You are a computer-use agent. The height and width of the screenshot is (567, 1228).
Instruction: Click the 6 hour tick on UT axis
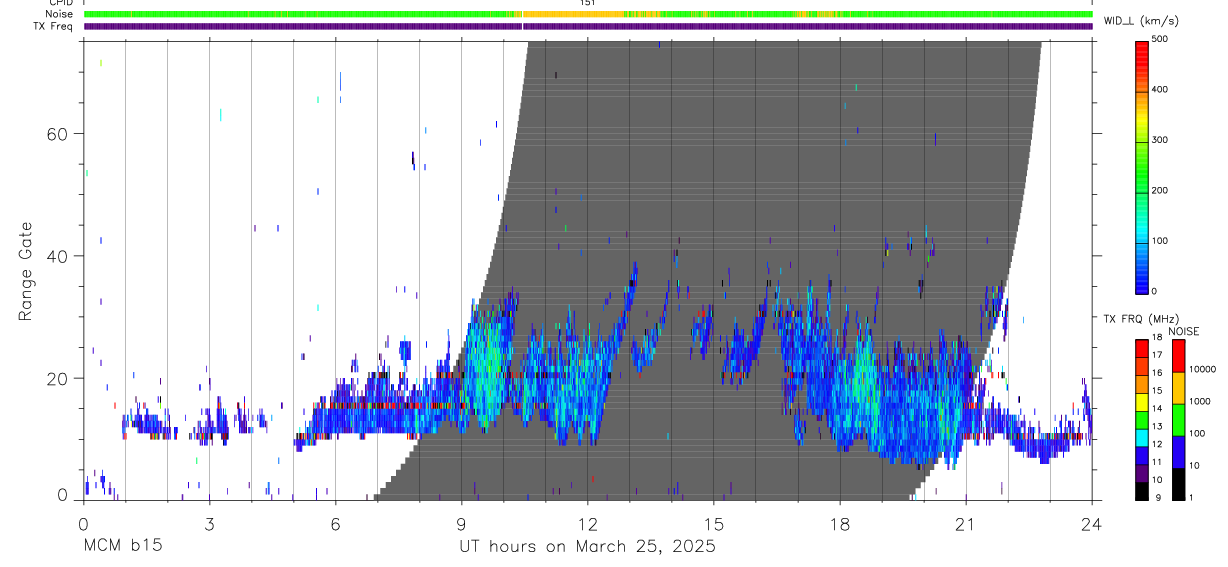[x=335, y=523]
